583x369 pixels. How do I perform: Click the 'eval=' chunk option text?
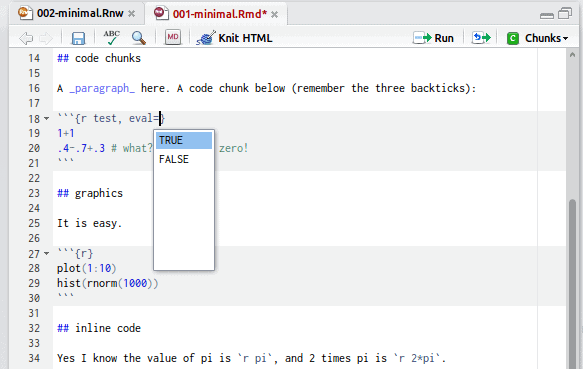[144, 118]
